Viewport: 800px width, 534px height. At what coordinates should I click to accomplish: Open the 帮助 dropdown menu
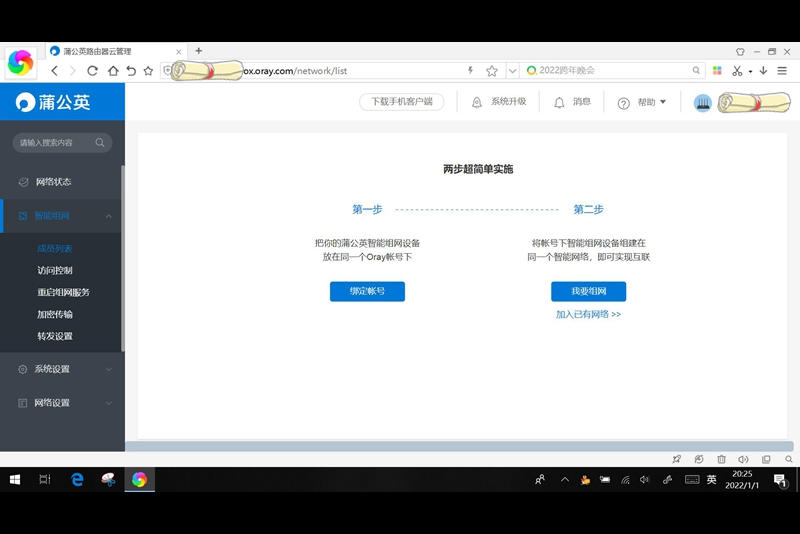pos(641,103)
